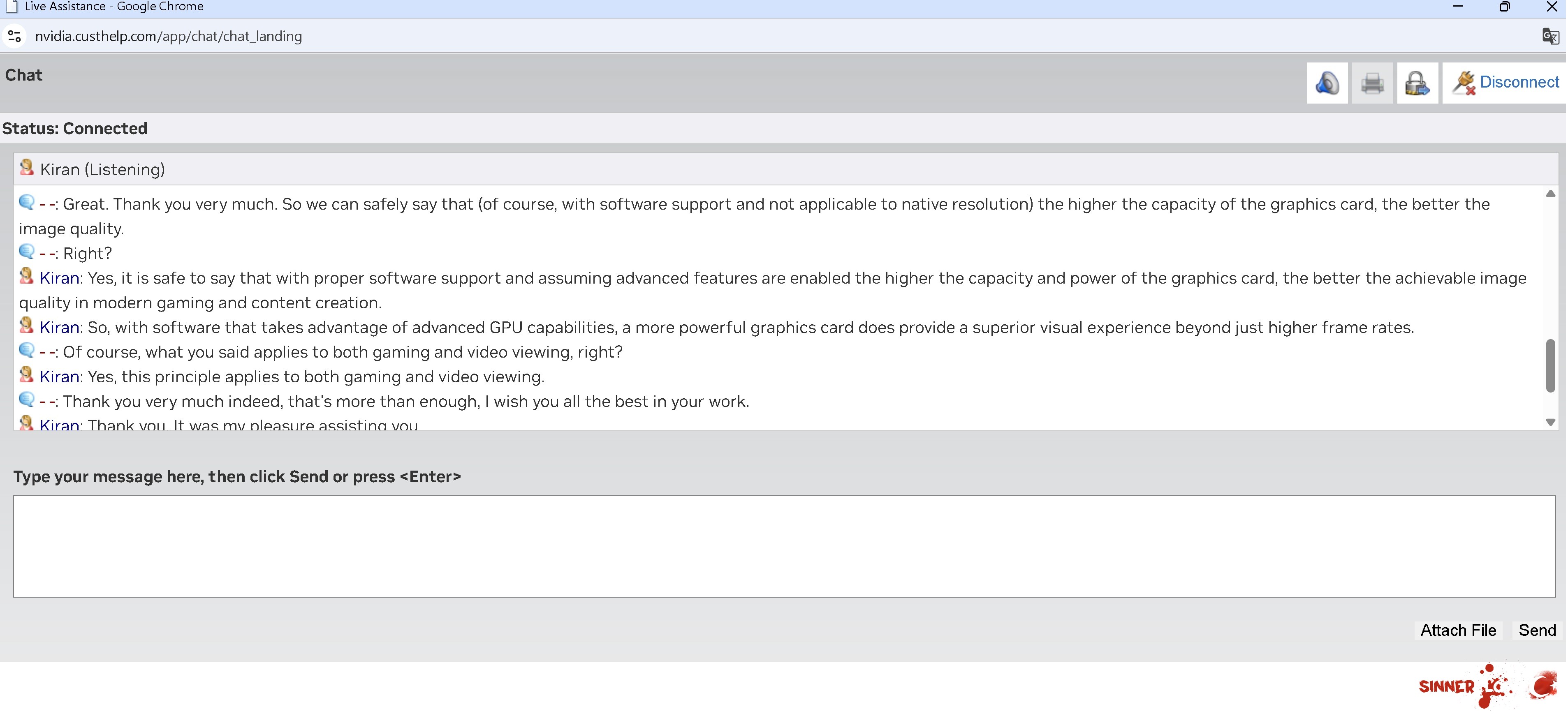Screen dimensions: 1568x716
Task: Click the padlock with blue arrow icon
Action: click(x=1417, y=83)
